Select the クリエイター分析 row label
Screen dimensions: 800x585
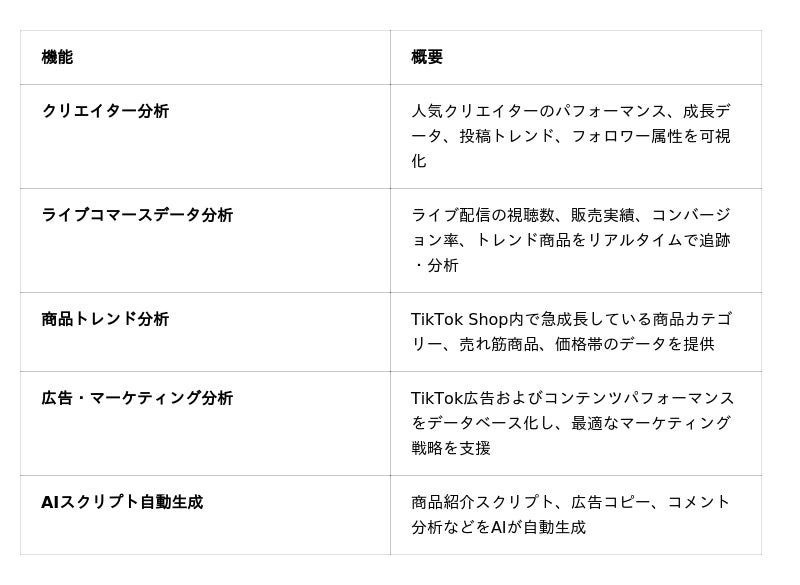(105, 111)
